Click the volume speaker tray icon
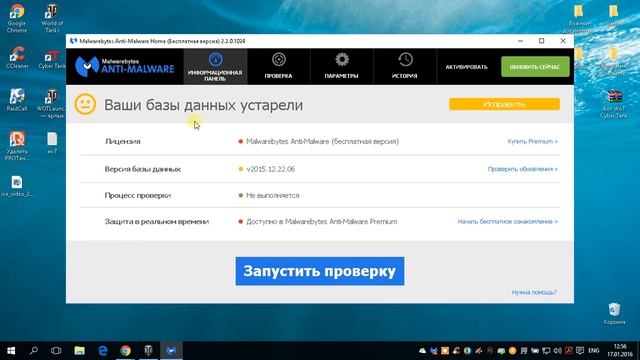 [x=558, y=351]
